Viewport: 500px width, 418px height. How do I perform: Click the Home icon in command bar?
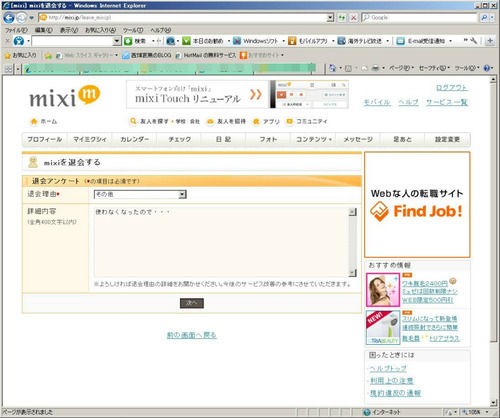(332, 68)
